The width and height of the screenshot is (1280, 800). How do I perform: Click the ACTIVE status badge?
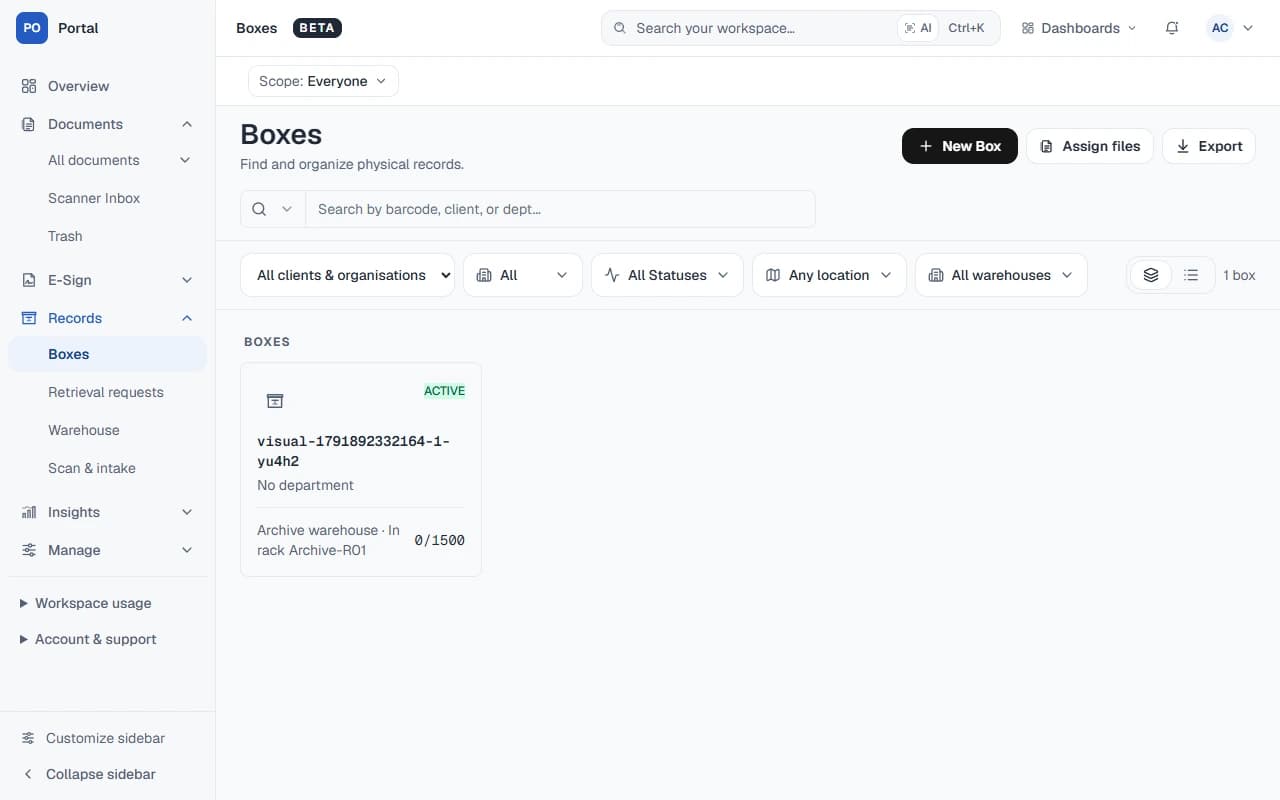445,391
